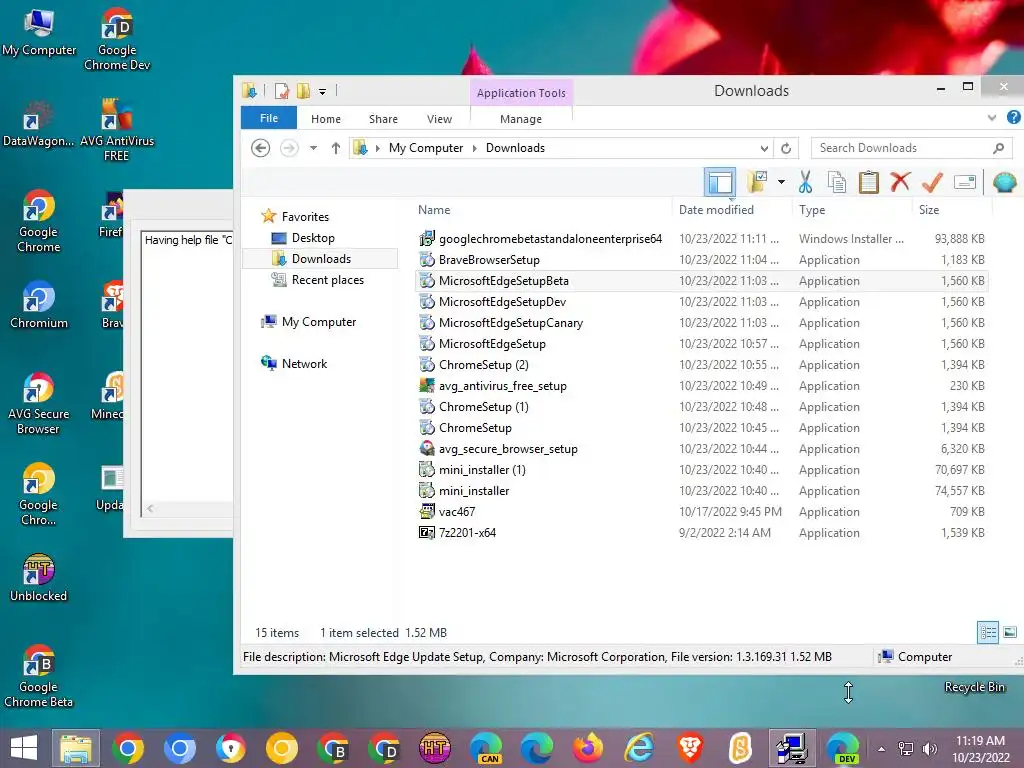Open folder options toolbar icon
This screenshot has height=768, width=1024.
click(x=758, y=182)
